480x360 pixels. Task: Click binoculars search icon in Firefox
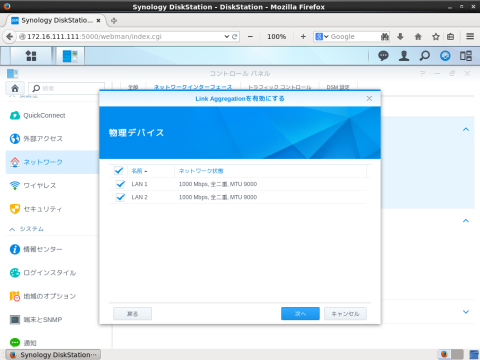(x=385, y=37)
